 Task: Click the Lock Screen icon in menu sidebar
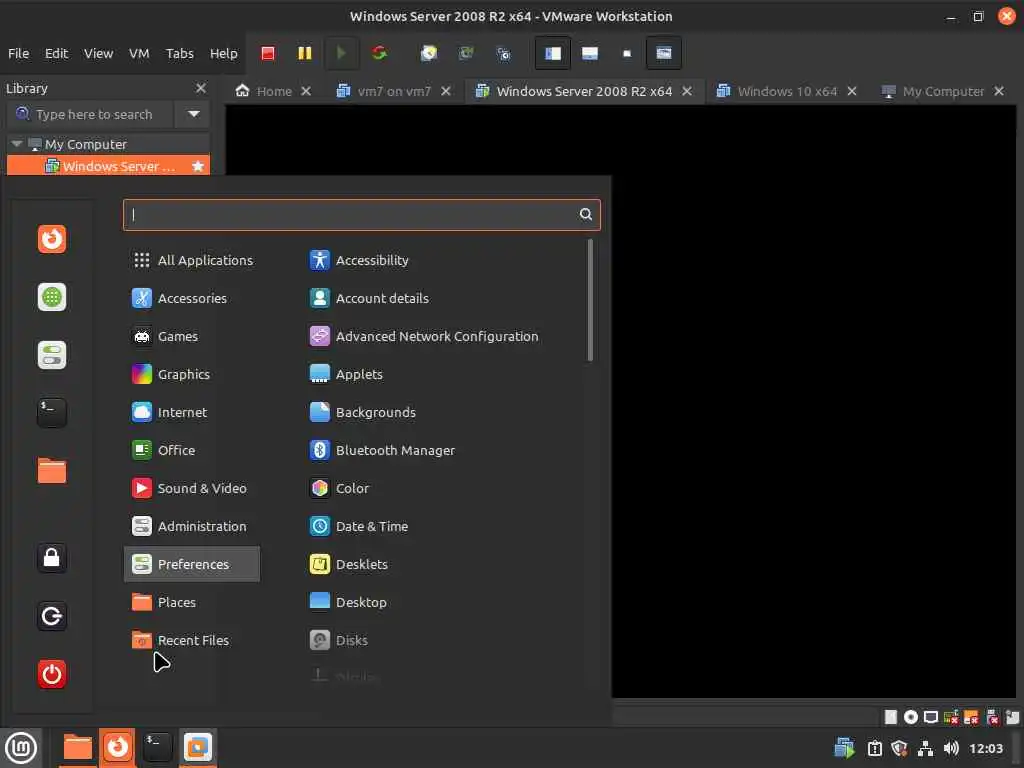point(52,558)
